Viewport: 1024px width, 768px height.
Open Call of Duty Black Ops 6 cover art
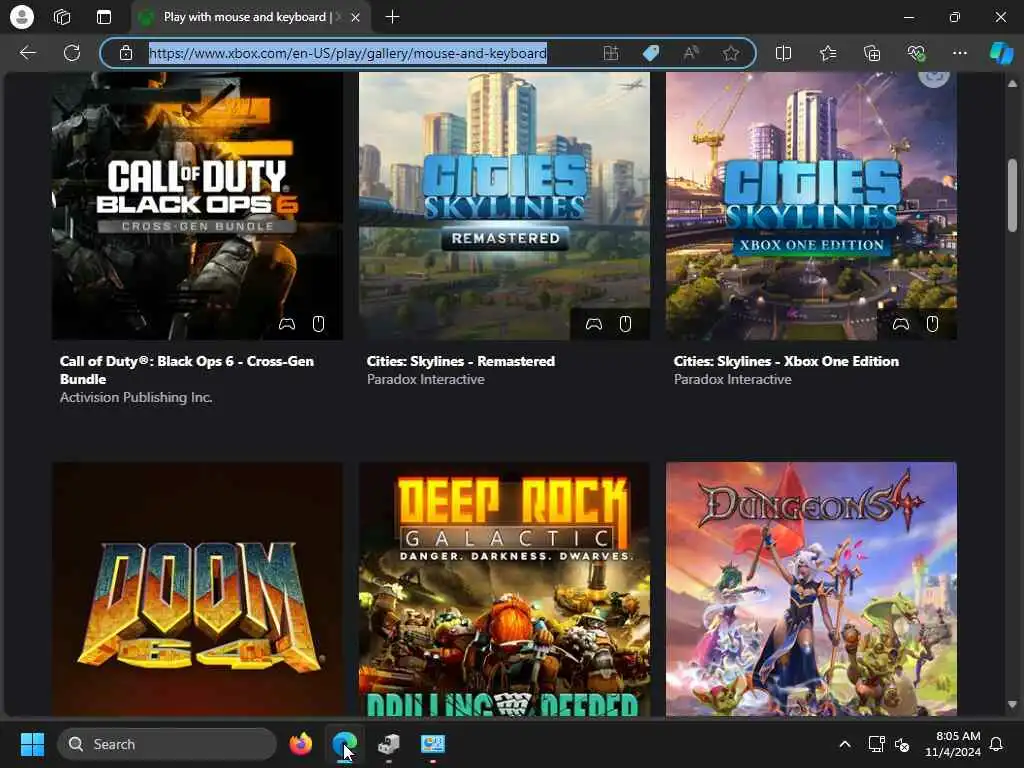pos(197,206)
